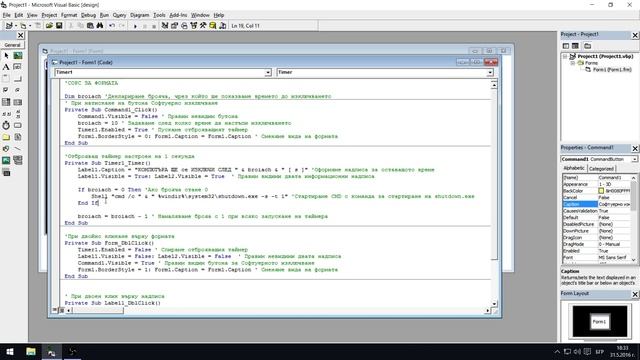Select the OptionButton control in the toolbox

[18, 90]
